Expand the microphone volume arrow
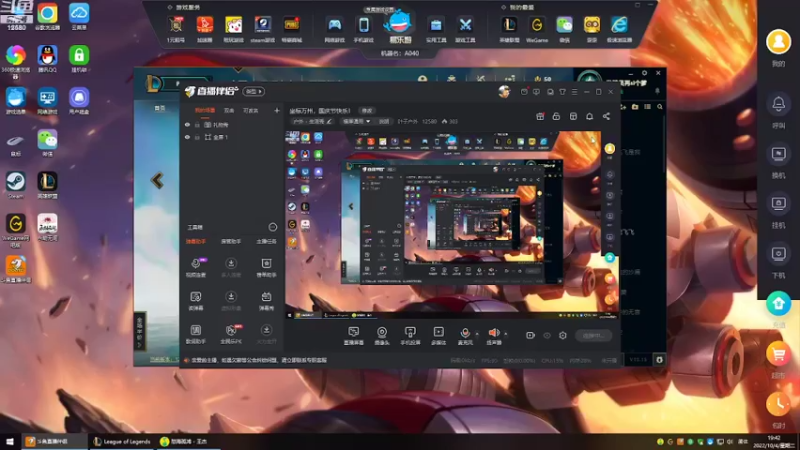 (477, 334)
